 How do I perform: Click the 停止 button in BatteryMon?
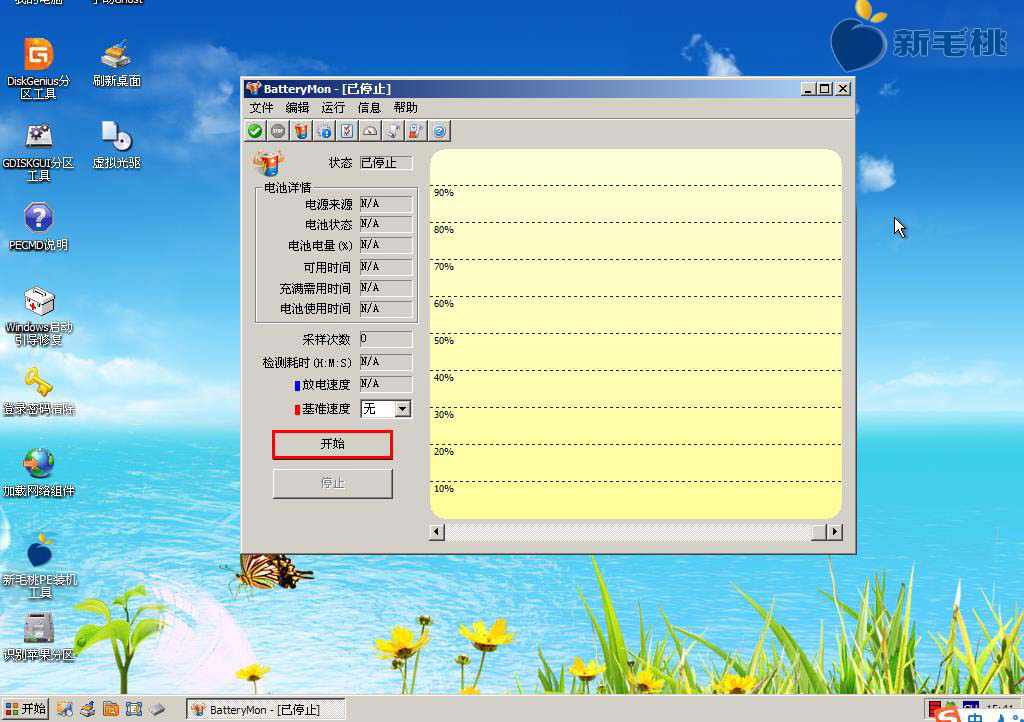click(x=332, y=484)
